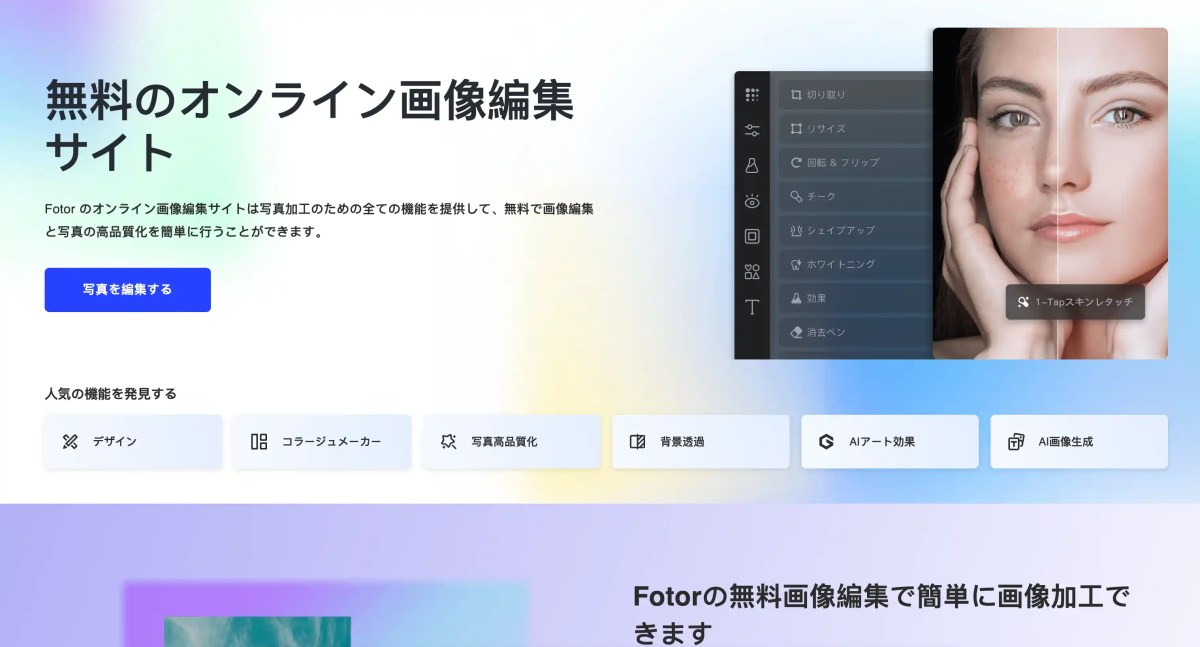Click the AI画像生成 icon

pos(1016,441)
